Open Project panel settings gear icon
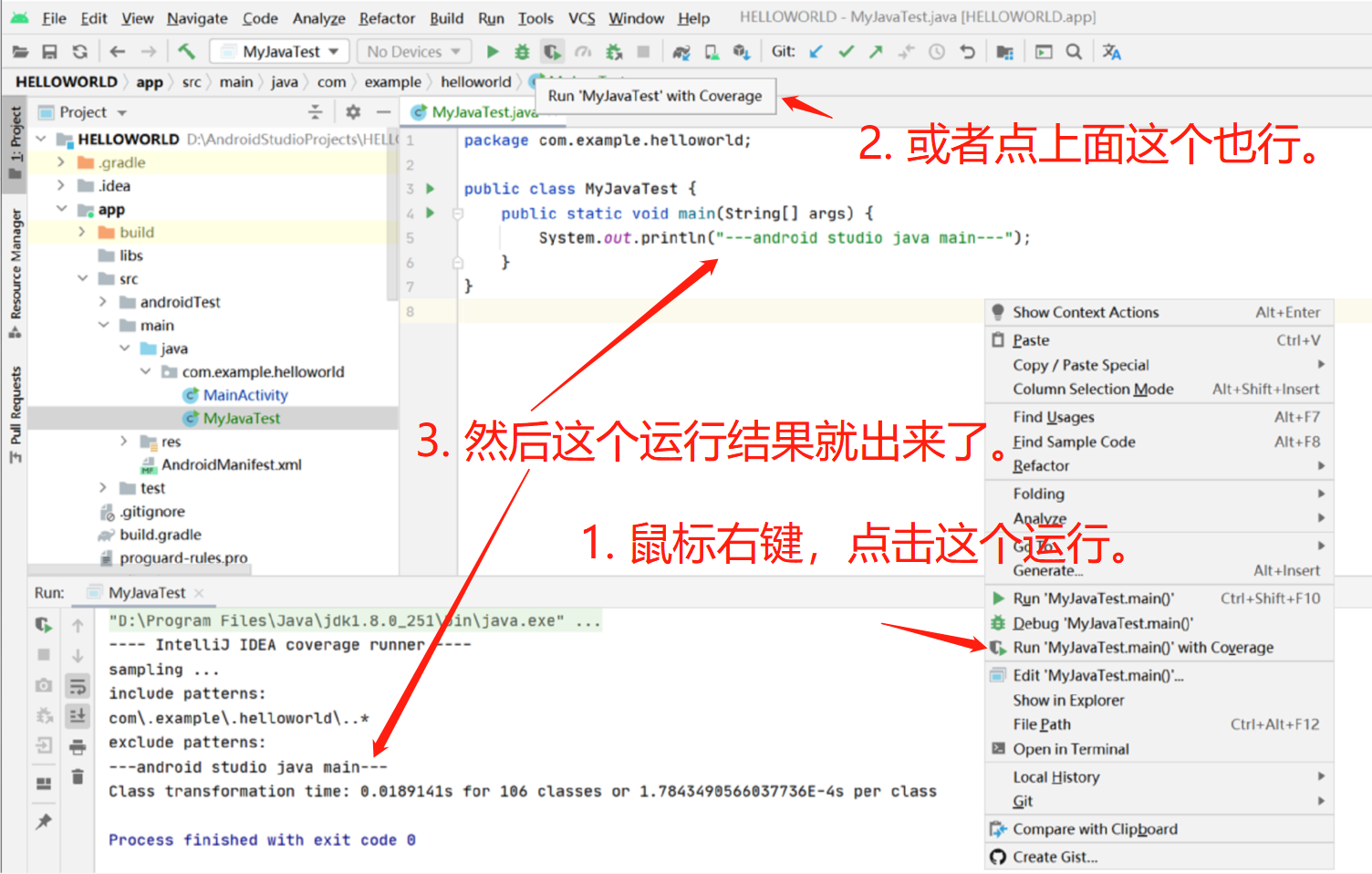1372x874 pixels. tap(352, 111)
